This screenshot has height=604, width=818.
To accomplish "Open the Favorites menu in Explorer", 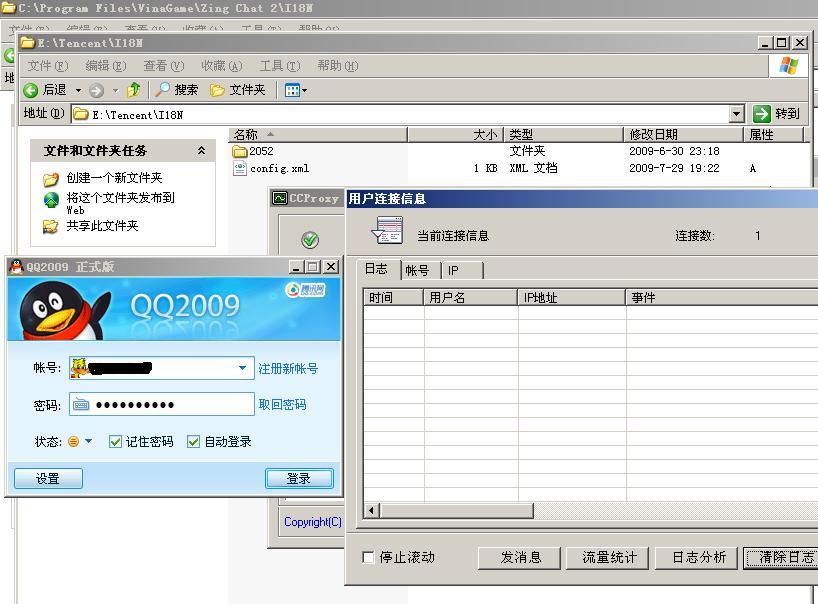I will point(222,66).
